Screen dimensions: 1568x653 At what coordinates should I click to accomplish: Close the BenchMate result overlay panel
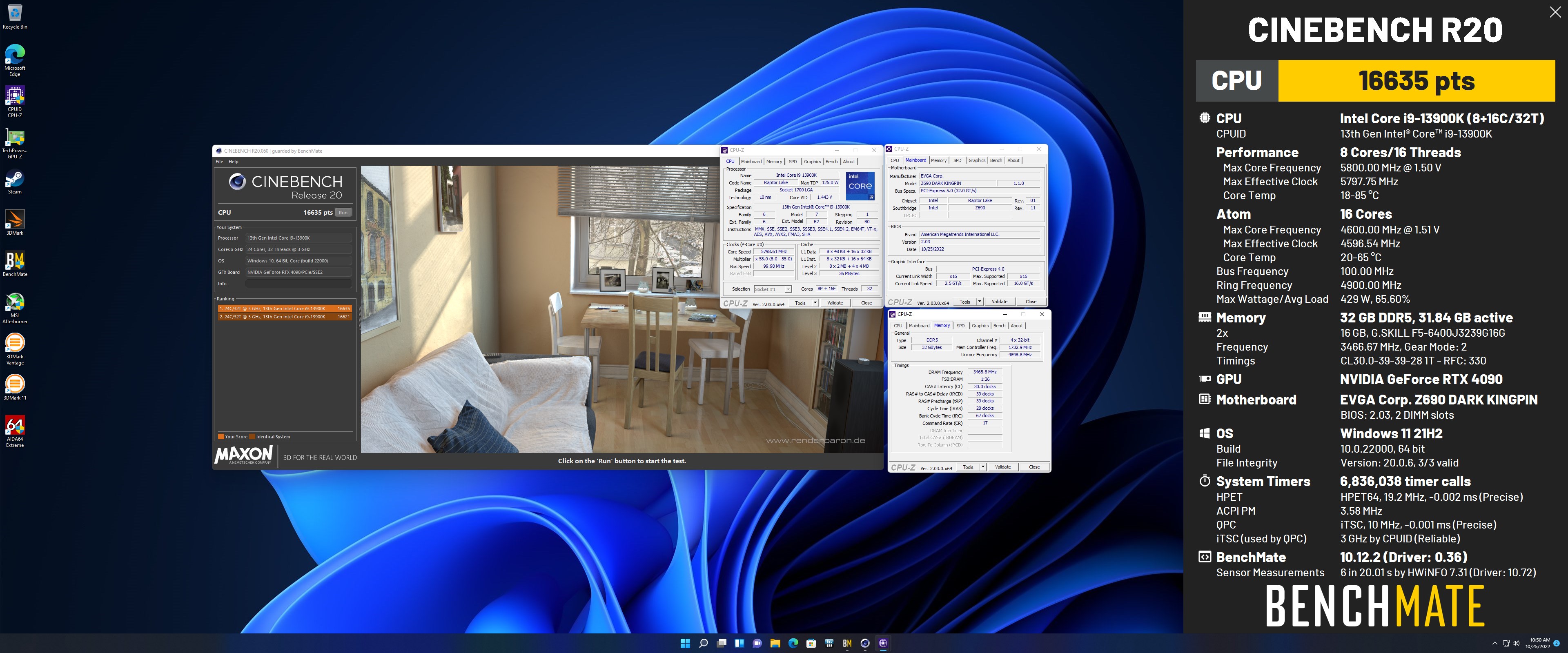point(1555,13)
